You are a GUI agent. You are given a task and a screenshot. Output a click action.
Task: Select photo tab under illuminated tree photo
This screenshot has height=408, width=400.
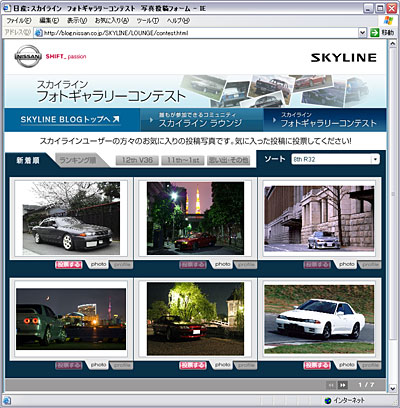(222, 365)
